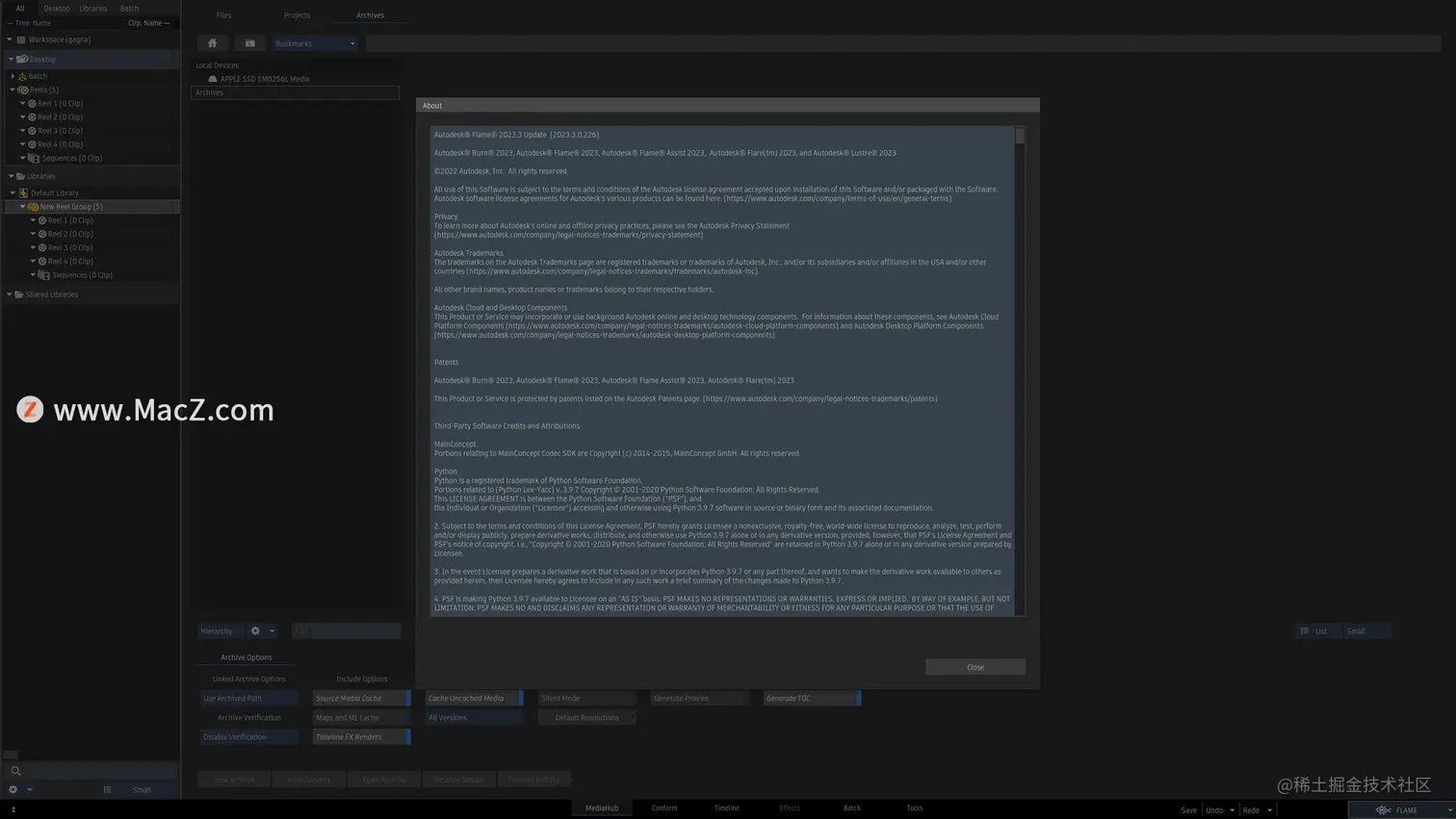Open the All Versions dropdown
The height and width of the screenshot is (819, 1456).
click(x=474, y=718)
